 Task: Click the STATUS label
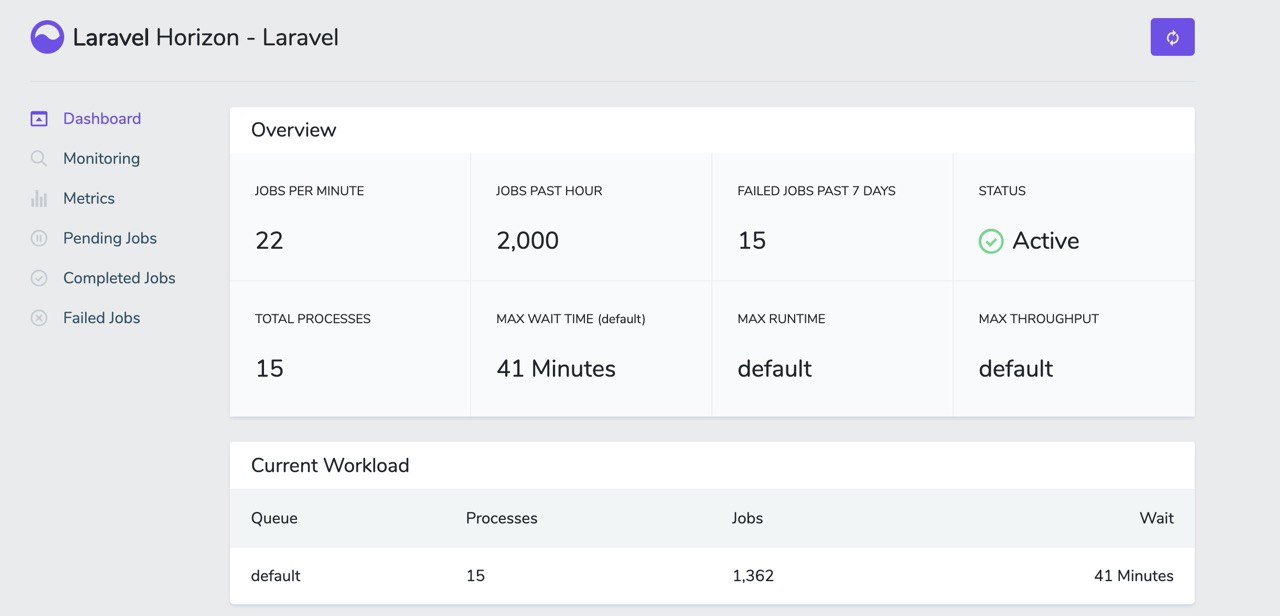click(1002, 191)
